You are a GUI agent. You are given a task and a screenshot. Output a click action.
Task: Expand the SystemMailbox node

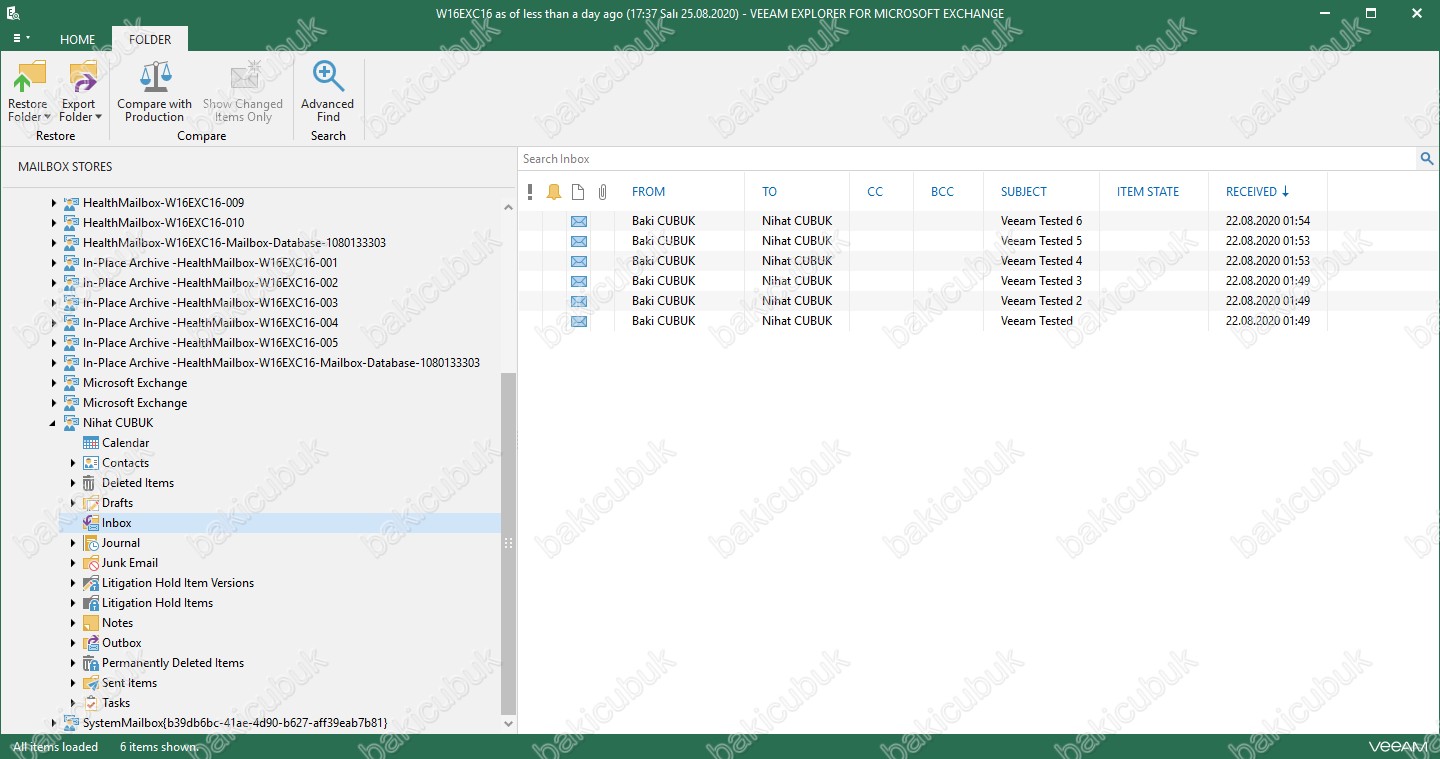pos(54,723)
